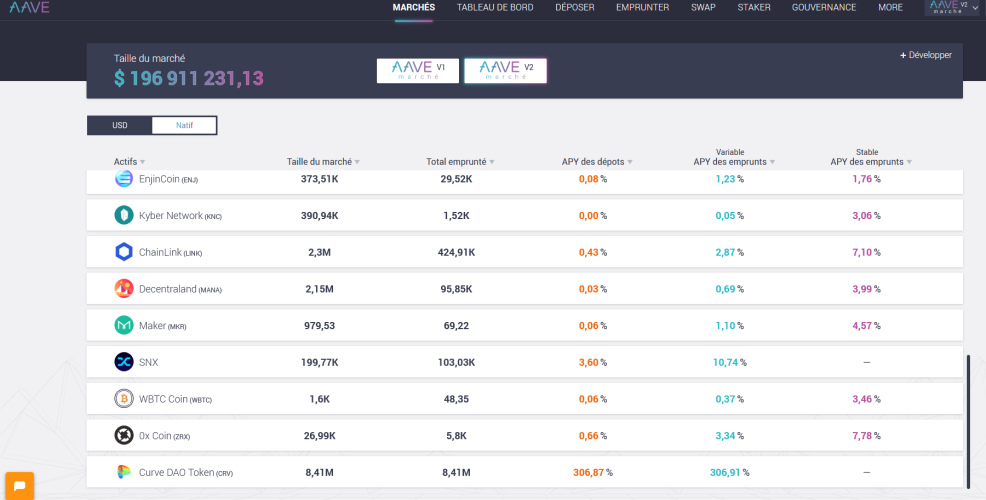The height and width of the screenshot is (500, 986).
Task: Click the Maker MKR icon
Action: pyautogui.click(x=124, y=325)
